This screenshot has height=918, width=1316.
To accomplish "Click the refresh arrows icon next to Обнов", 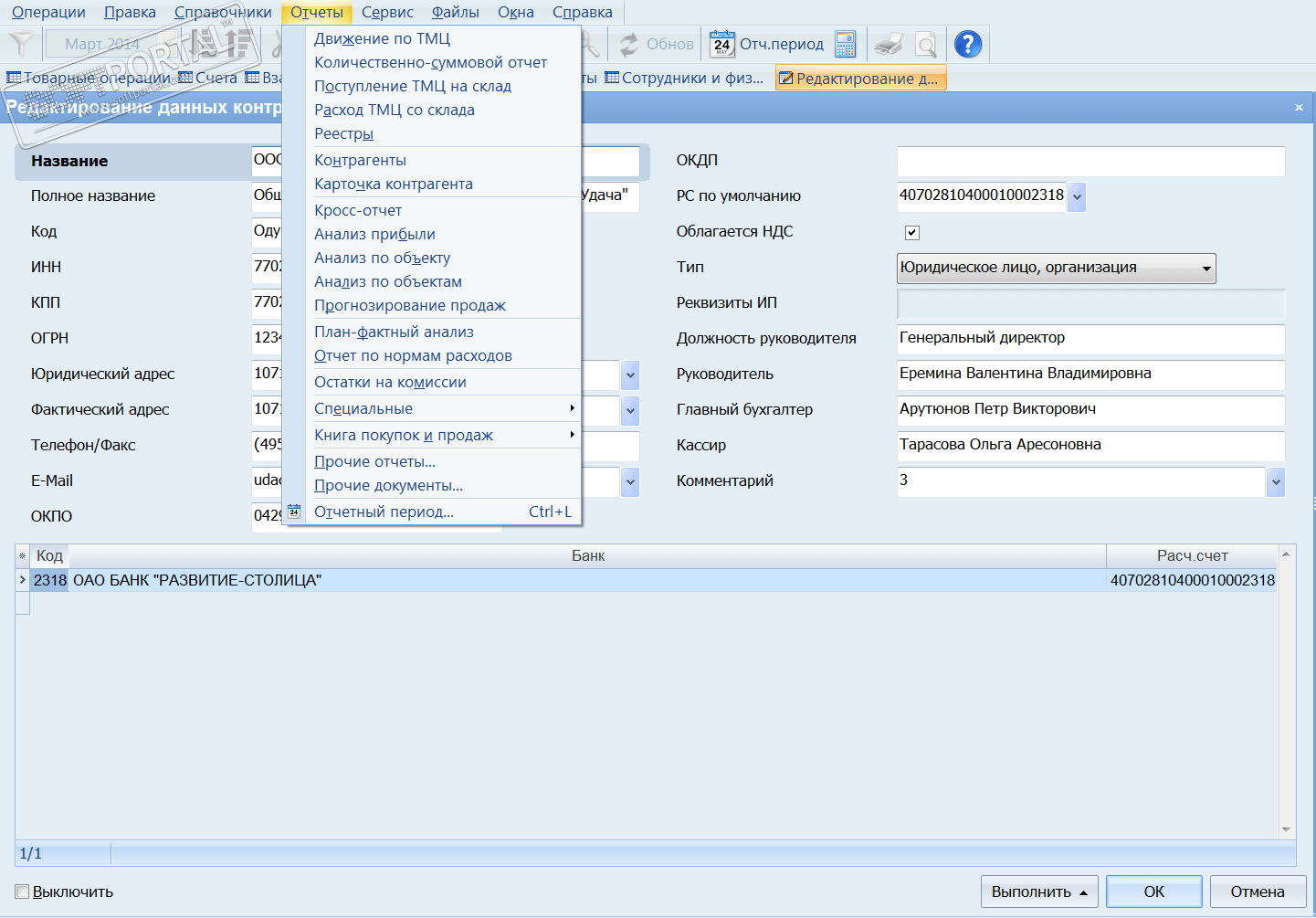I will coord(629,44).
